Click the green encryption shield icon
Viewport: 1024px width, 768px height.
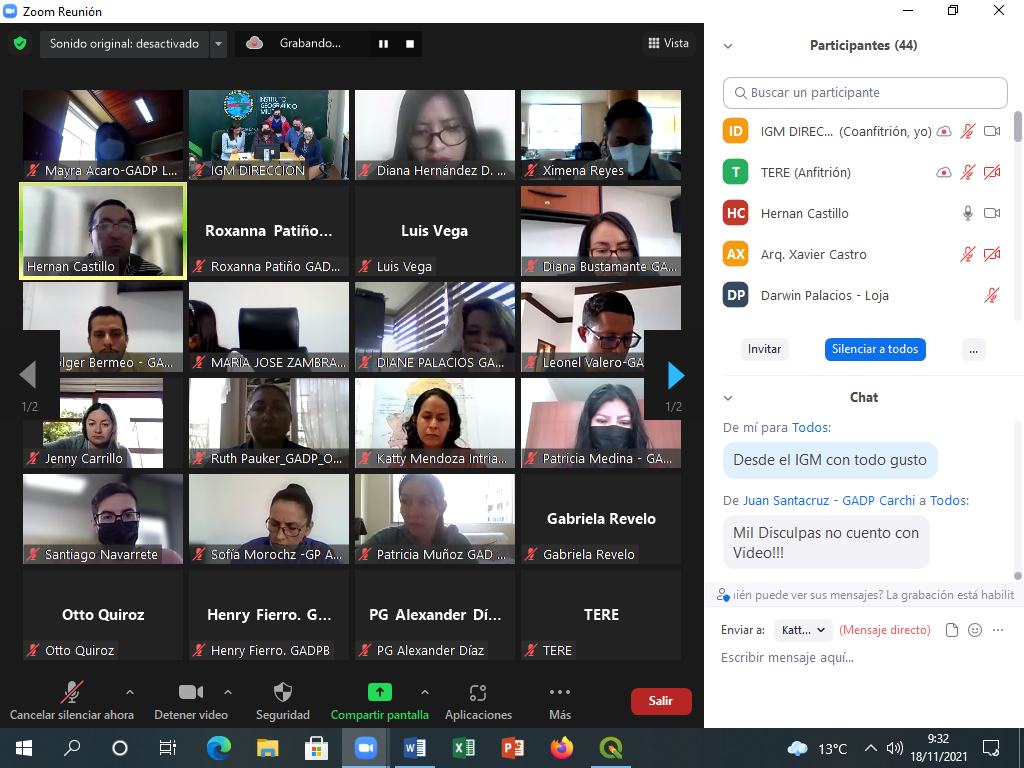[19, 44]
